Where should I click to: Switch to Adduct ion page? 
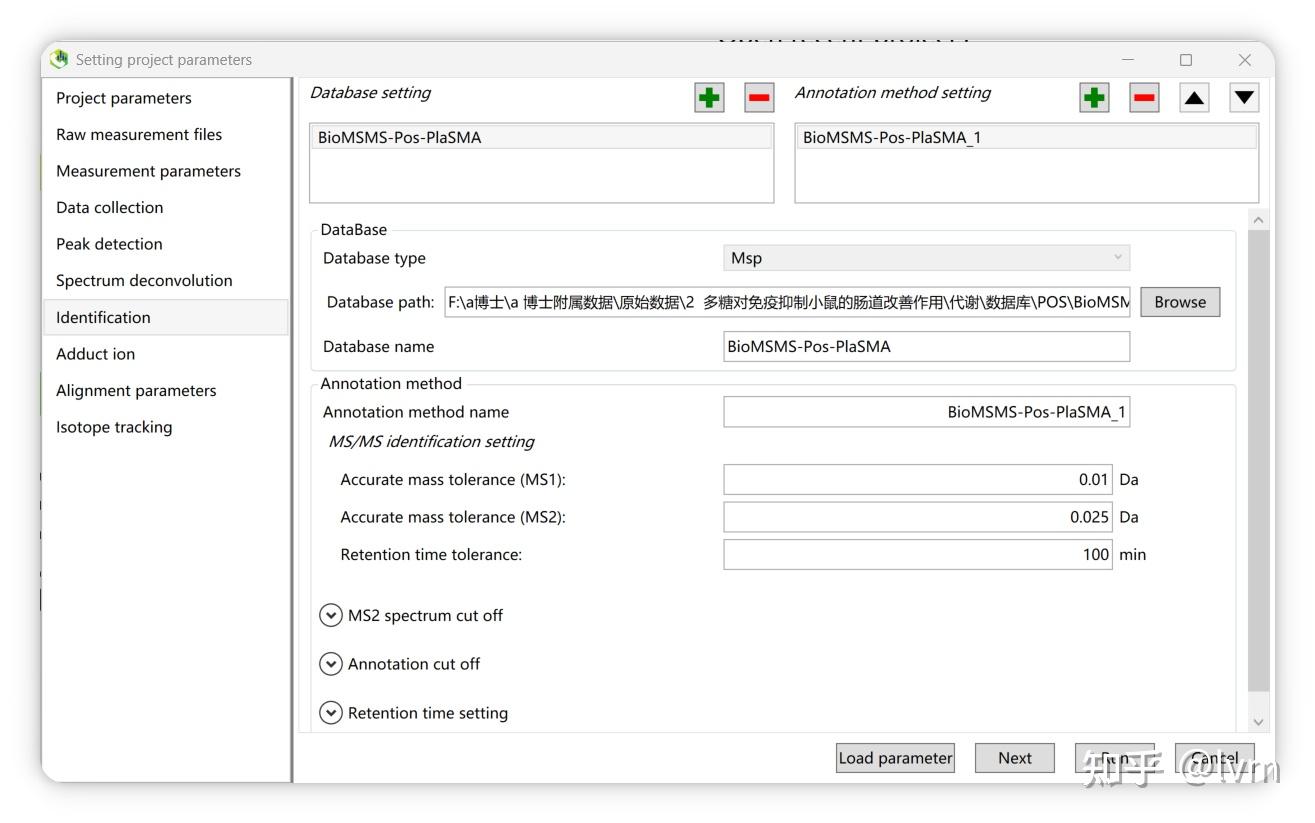[95, 354]
